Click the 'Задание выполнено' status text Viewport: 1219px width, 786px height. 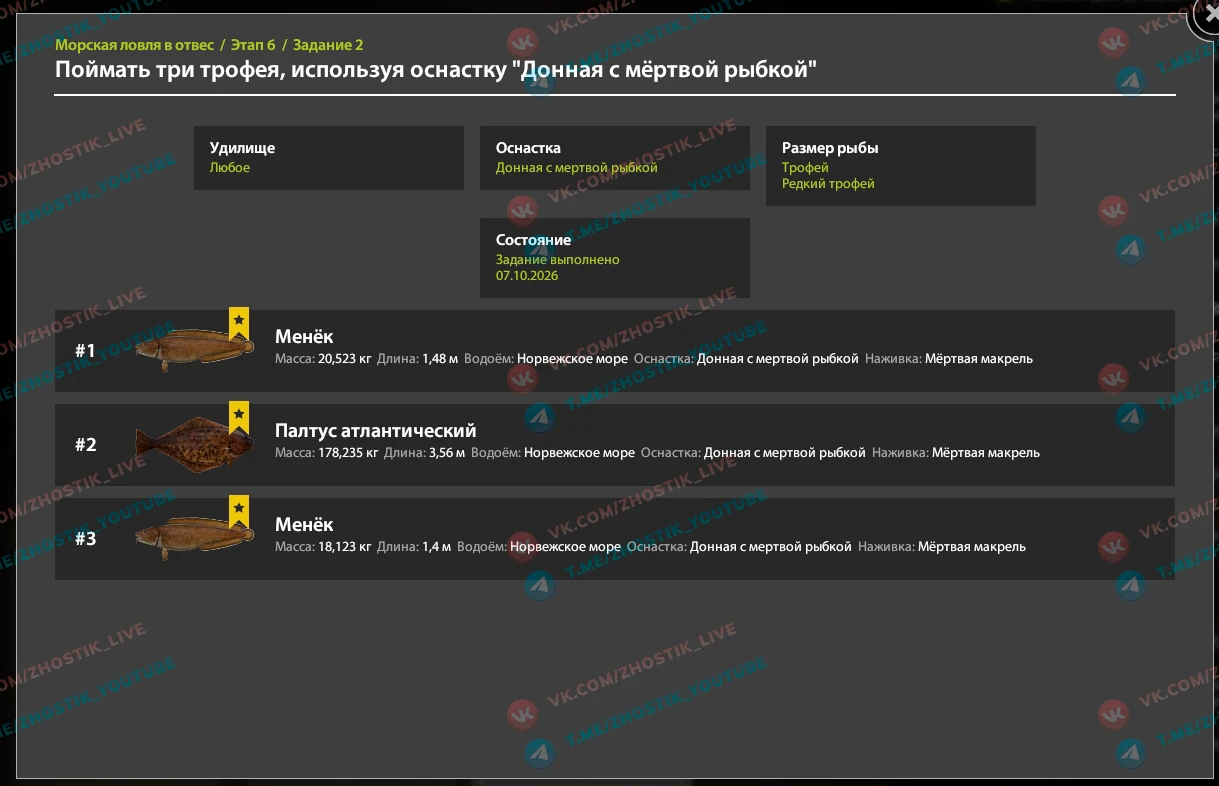click(x=558, y=260)
